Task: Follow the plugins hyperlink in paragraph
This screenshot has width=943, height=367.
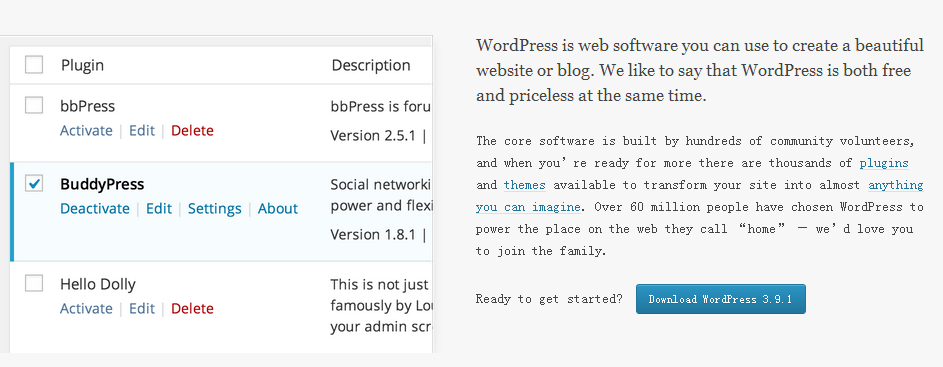Action: click(884, 163)
